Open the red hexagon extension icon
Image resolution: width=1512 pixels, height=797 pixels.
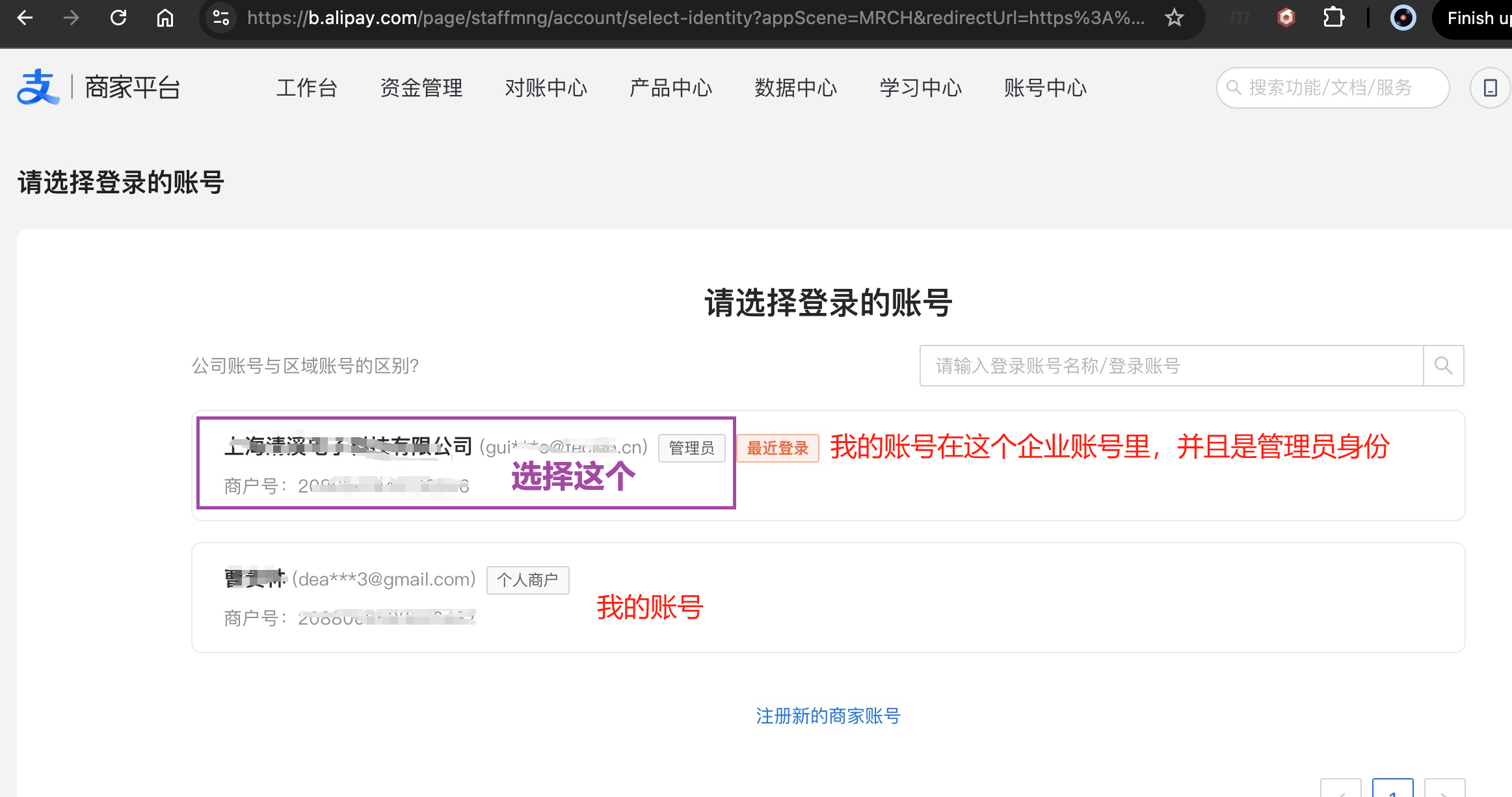click(x=1286, y=18)
